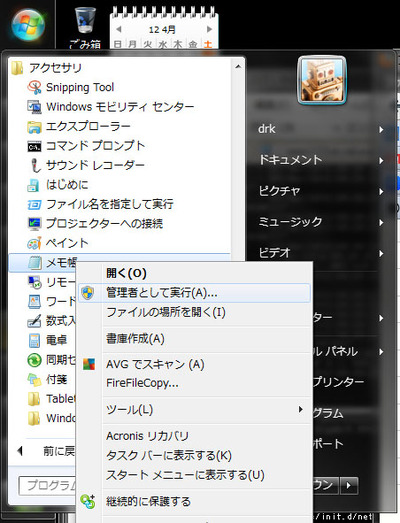Screen dimensions: 400x523
Task: Open the ごみ箱 recycle bin icon
Action: pyautogui.click(x=85, y=21)
